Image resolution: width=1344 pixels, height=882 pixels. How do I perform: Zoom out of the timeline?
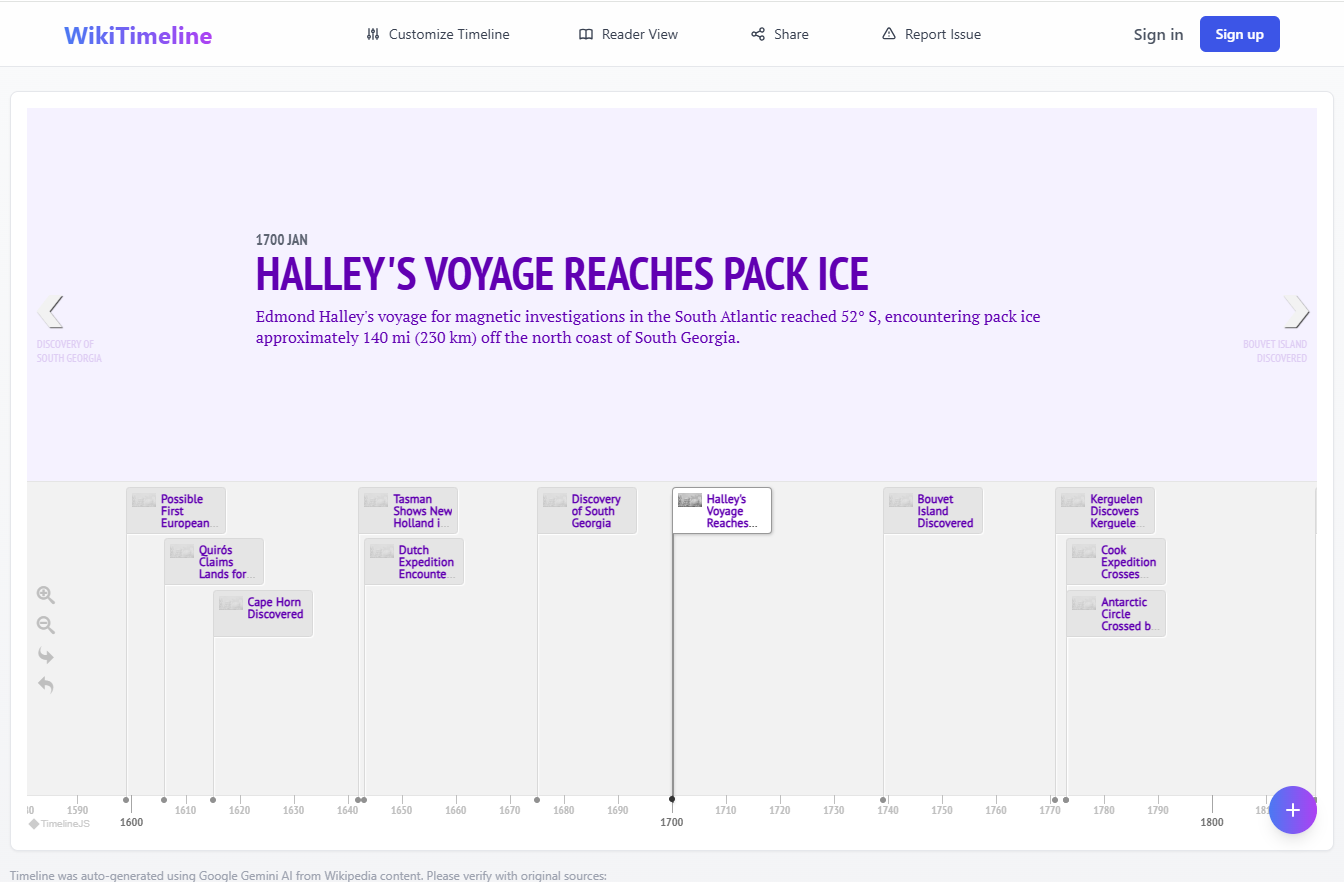coord(46,624)
